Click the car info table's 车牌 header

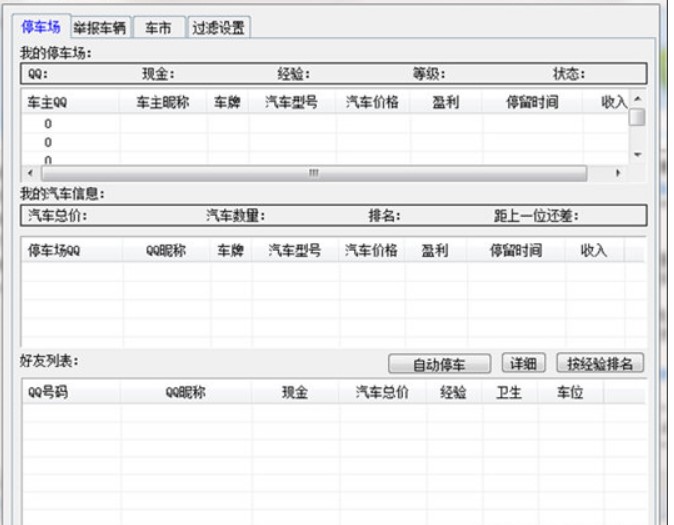click(x=230, y=250)
